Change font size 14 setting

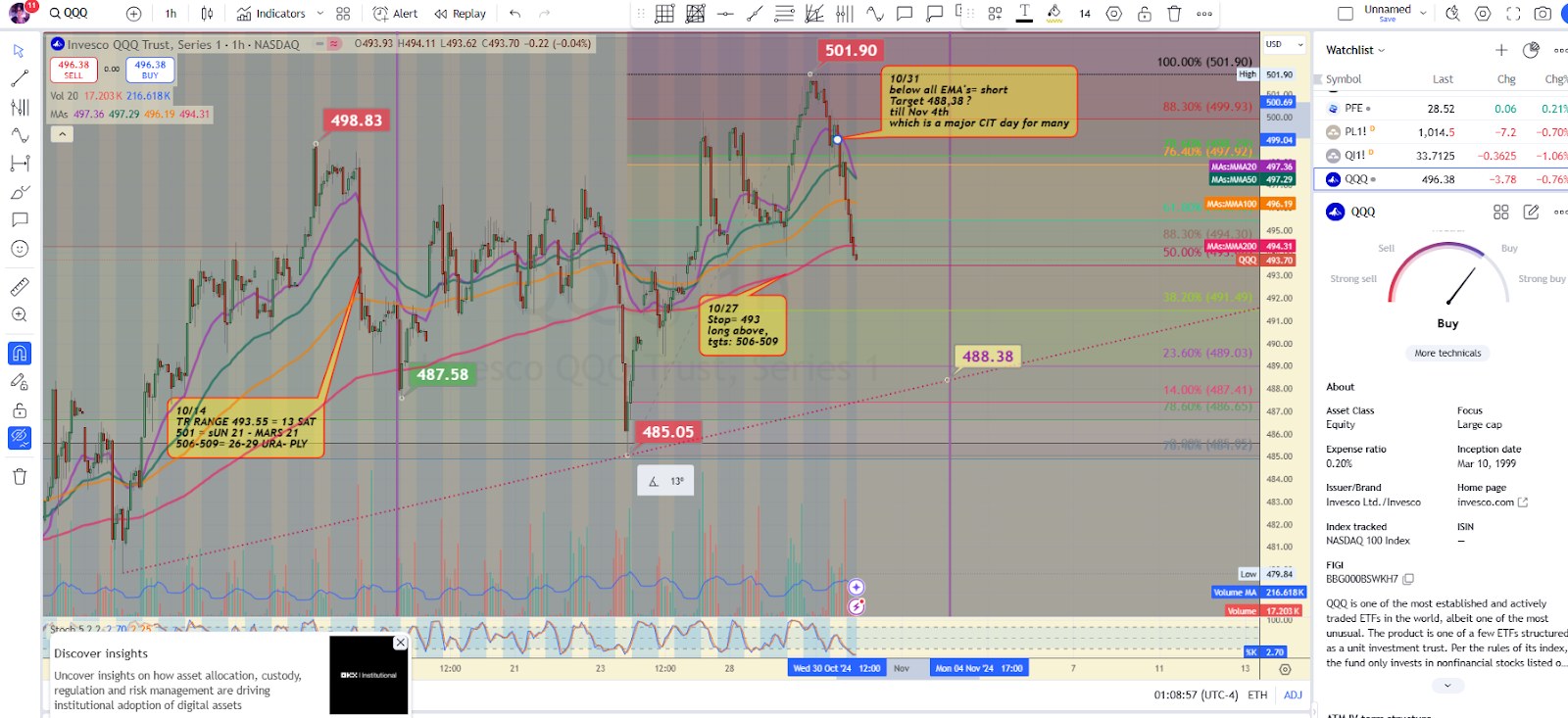coord(1085,14)
